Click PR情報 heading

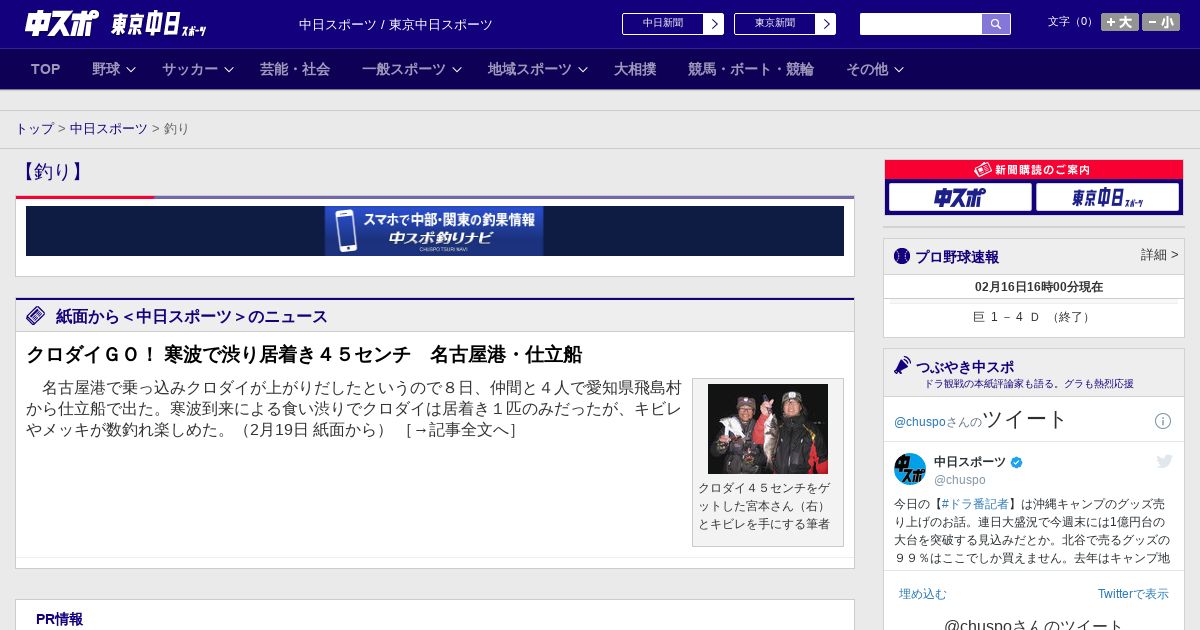point(59,619)
